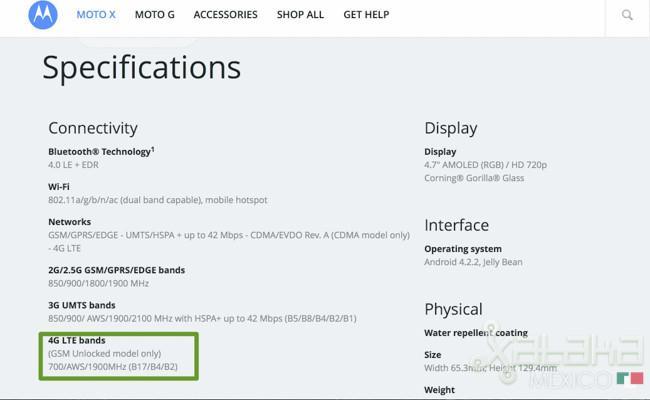
Task: Select 'Water repellent coating' label
Action: pyautogui.click(x=476, y=333)
